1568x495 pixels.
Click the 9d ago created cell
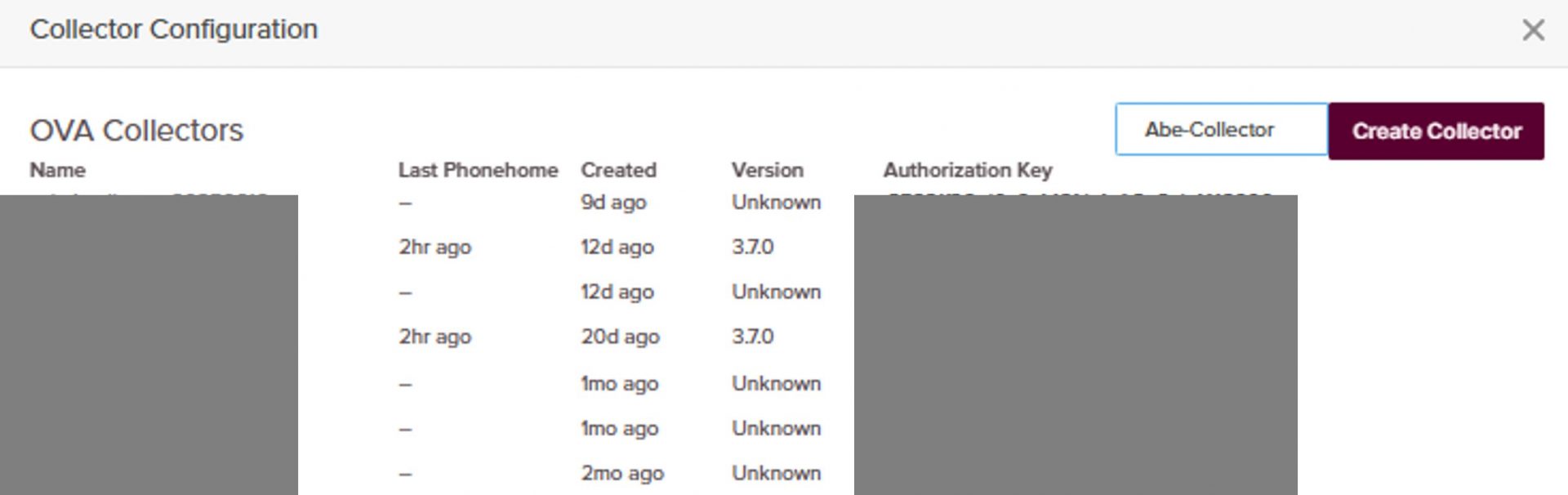coord(613,202)
